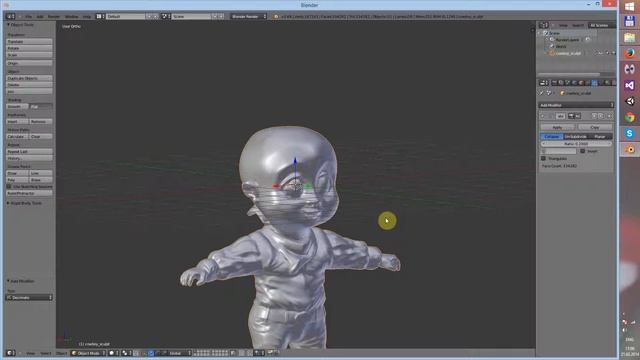Open the Object Mode dropdown
Viewport: 640px width, 360px height.
(x=88, y=353)
